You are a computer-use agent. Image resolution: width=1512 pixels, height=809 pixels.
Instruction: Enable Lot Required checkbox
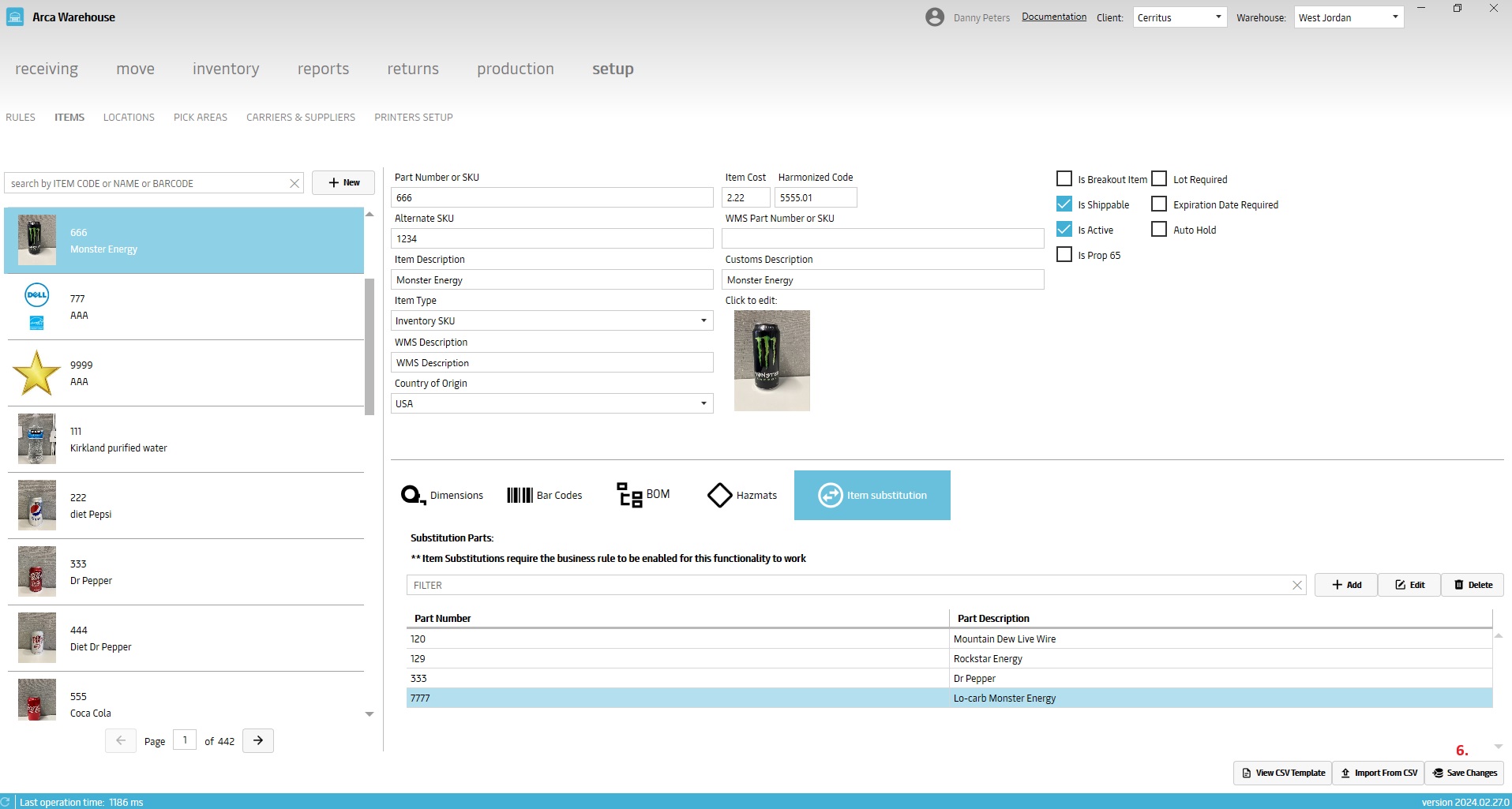[1159, 178]
